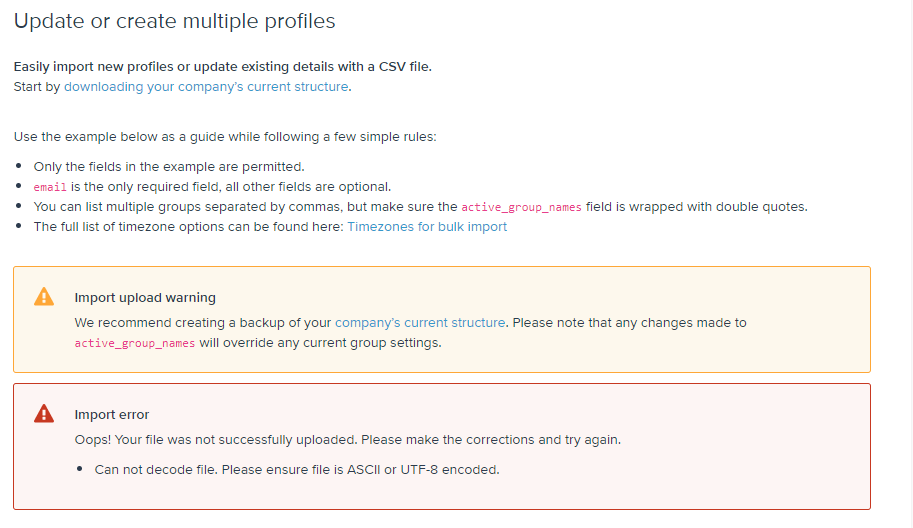Click the full list of timezone options text
913x528 pixels.
[187, 227]
